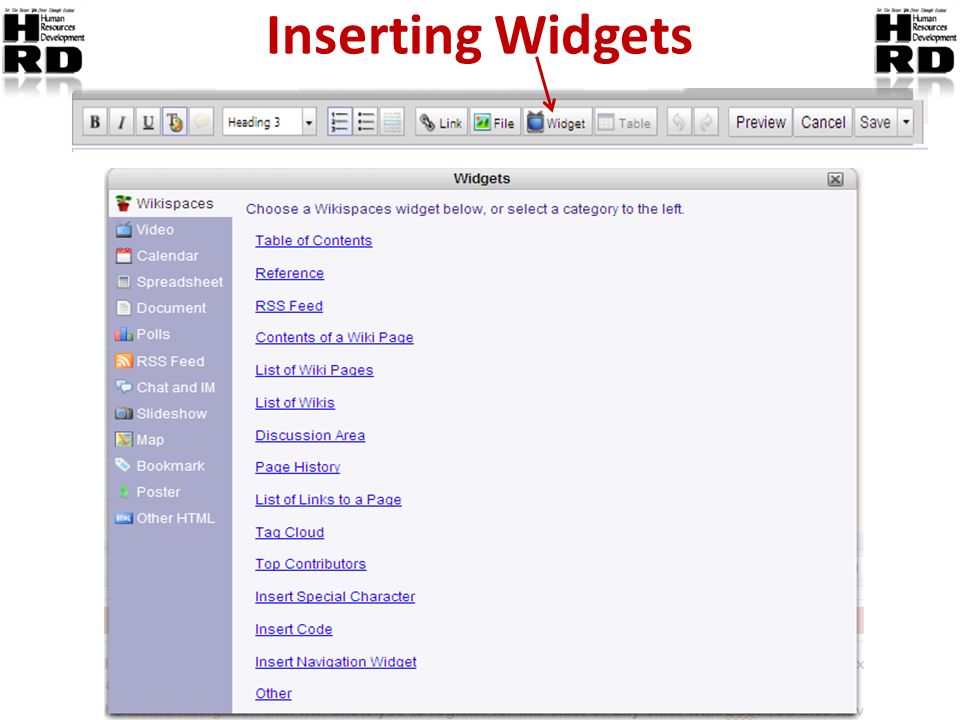Click the Link toolbar button

[x=441, y=122]
